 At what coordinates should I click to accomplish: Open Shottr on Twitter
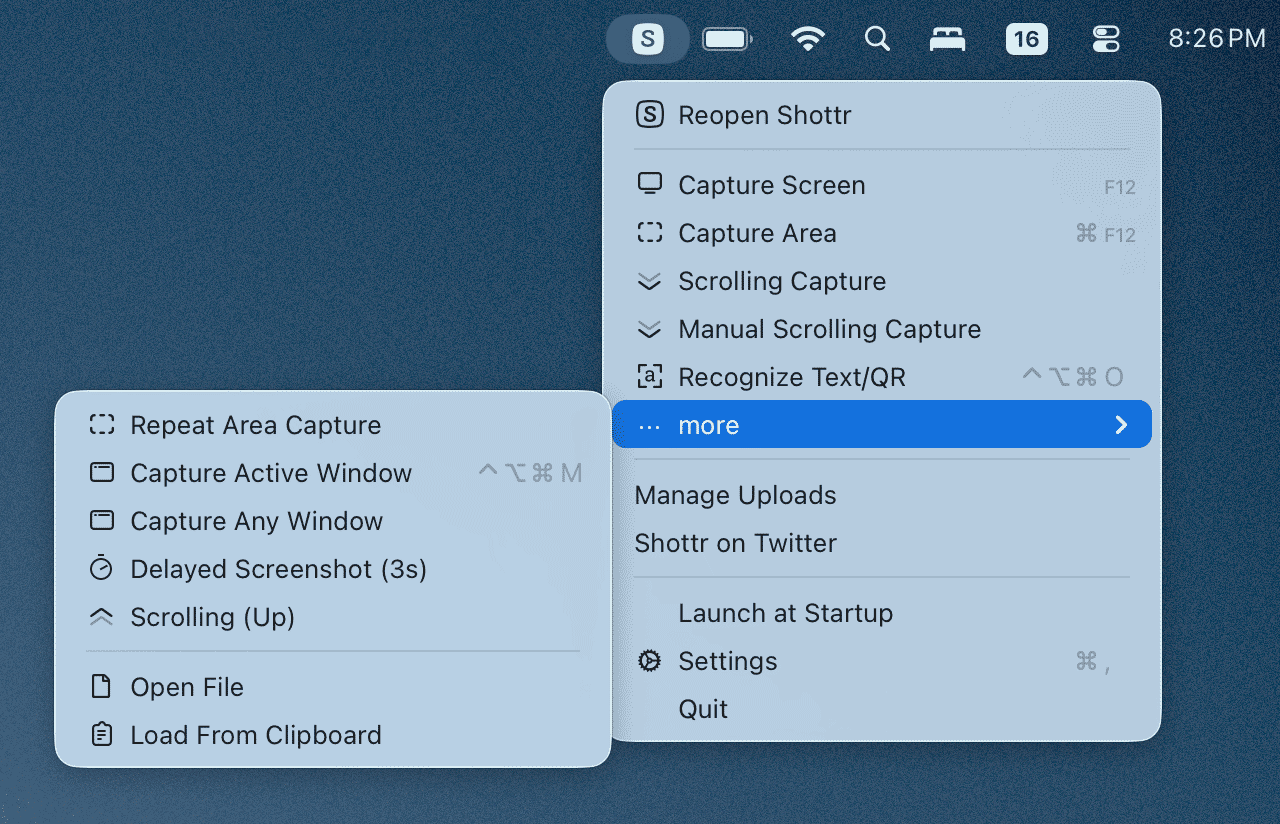pyautogui.click(x=882, y=543)
